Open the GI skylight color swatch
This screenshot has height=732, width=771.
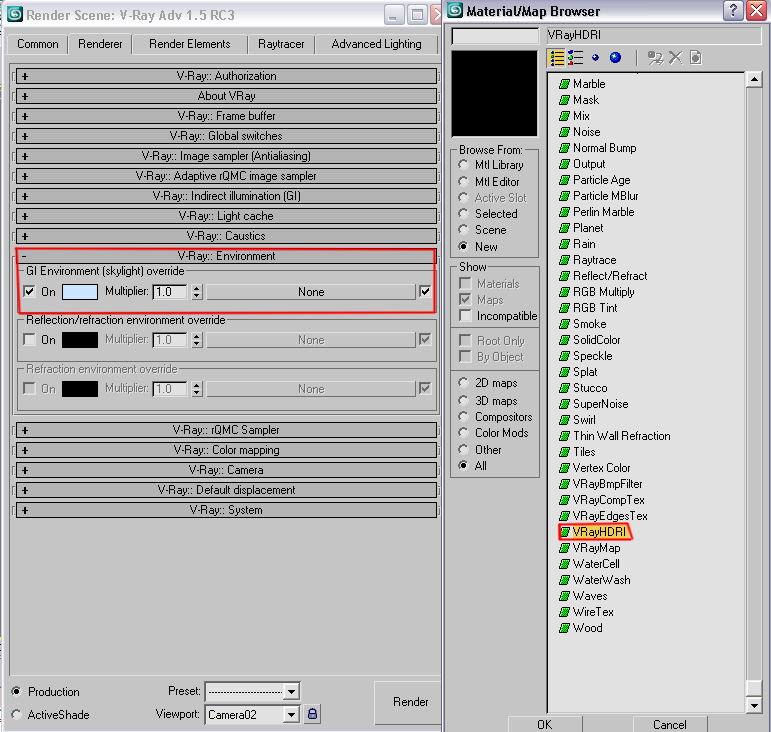click(x=80, y=292)
